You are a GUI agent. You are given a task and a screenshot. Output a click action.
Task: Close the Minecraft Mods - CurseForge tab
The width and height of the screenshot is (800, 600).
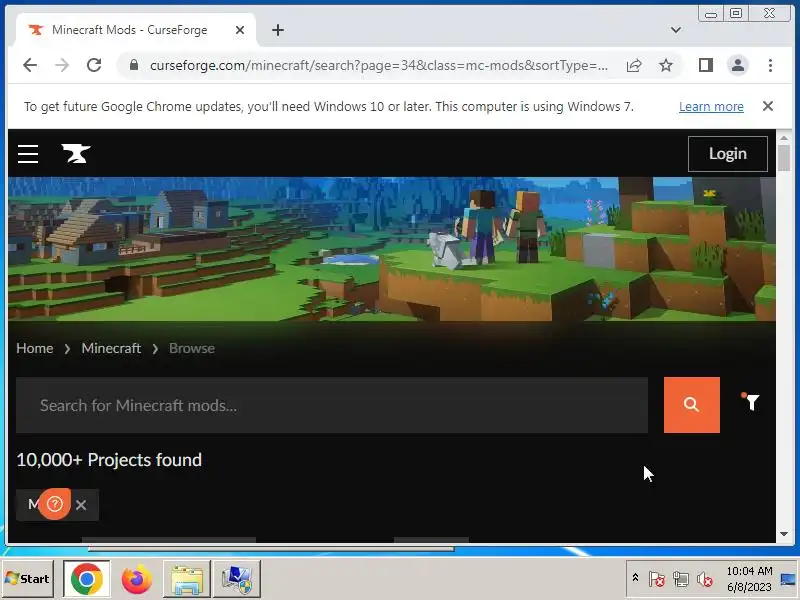tap(240, 30)
